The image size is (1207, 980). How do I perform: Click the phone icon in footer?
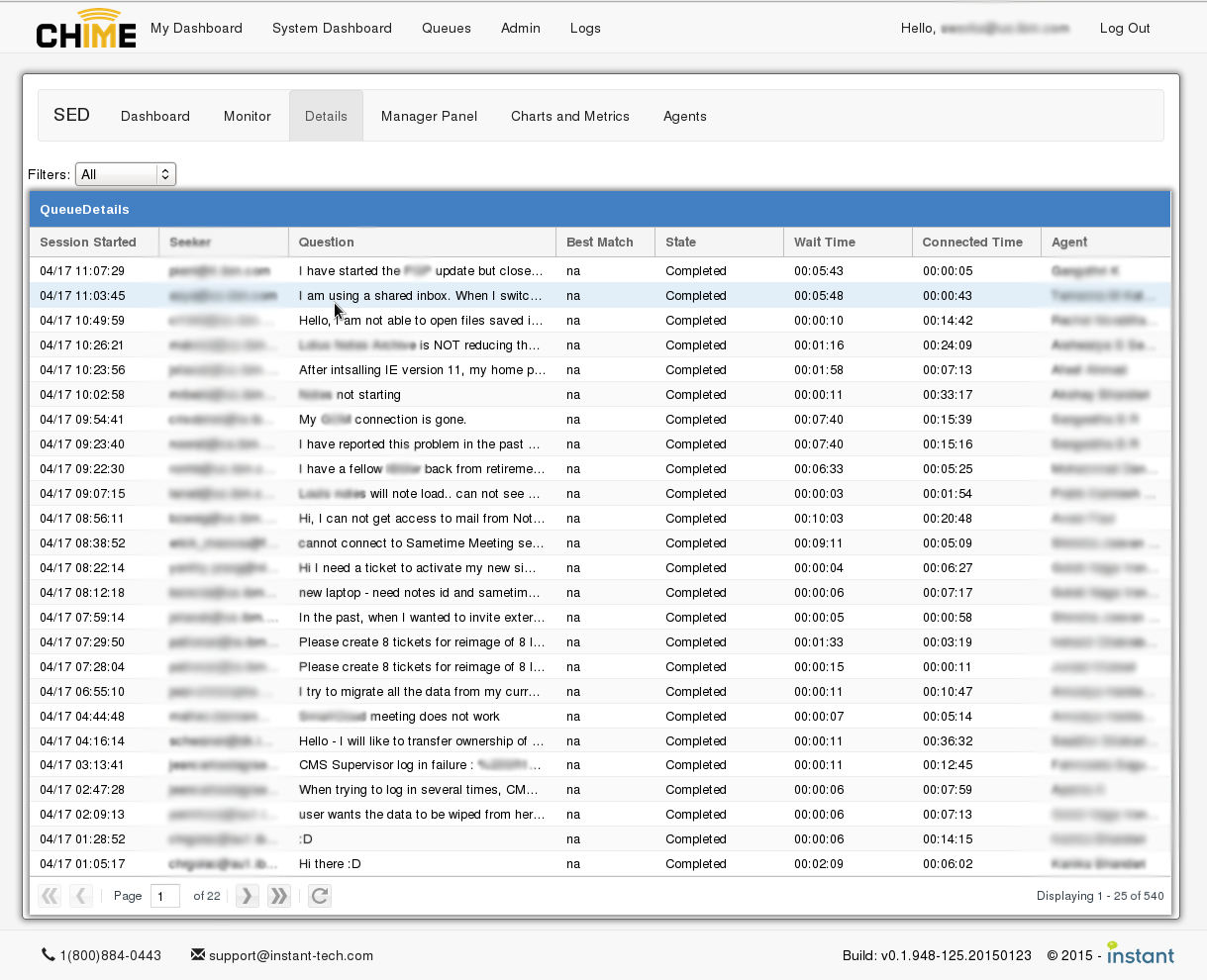click(49, 955)
